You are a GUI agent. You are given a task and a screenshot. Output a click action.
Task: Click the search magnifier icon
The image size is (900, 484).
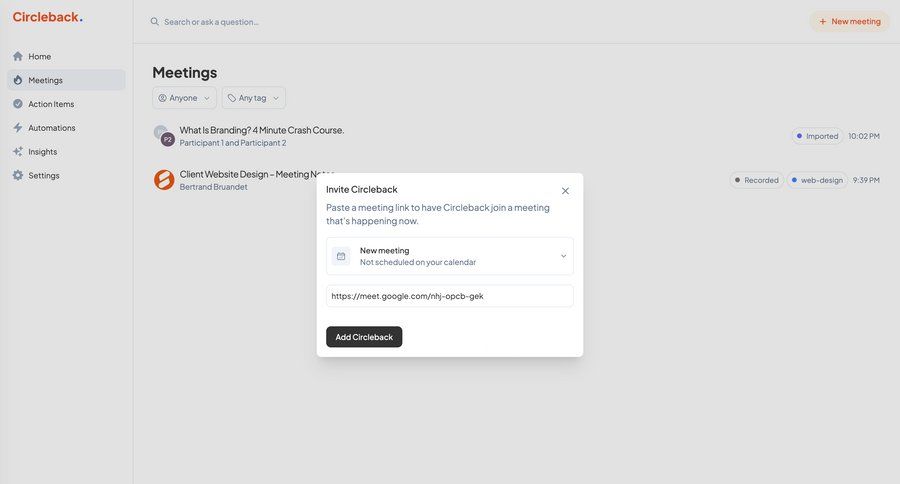point(154,22)
